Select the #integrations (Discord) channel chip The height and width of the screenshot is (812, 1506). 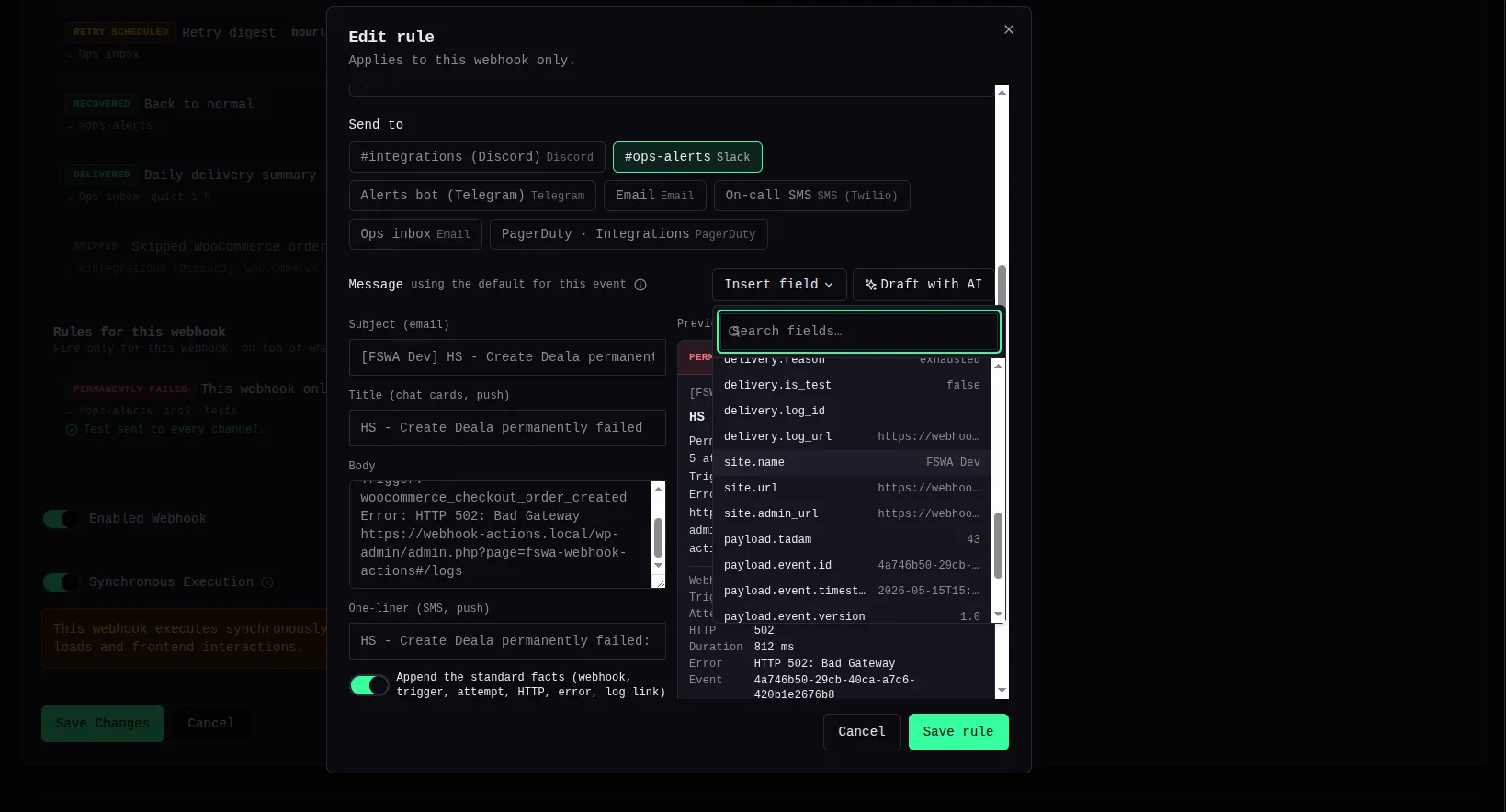(477, 157)
